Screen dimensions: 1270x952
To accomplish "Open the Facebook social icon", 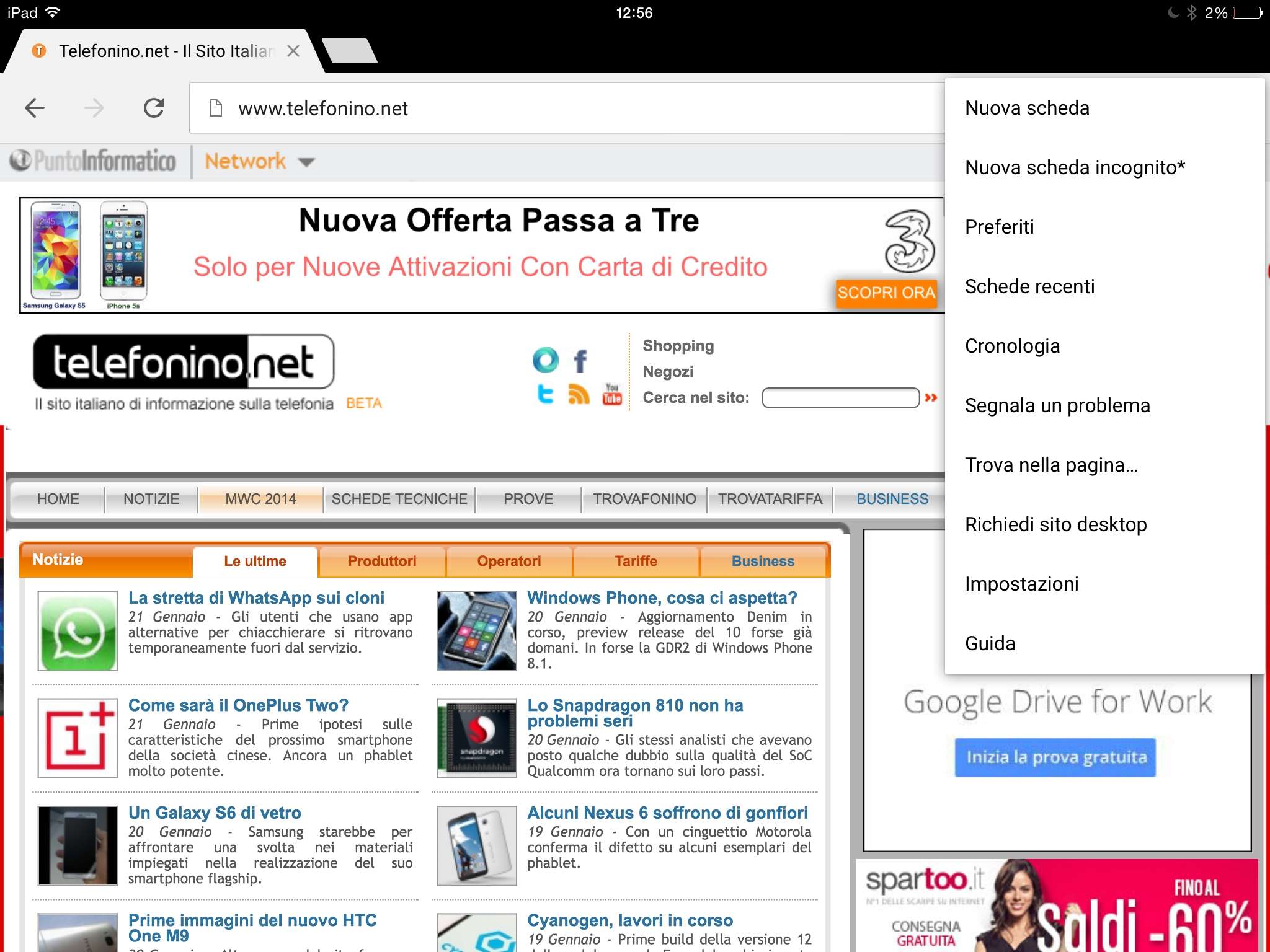I will tap(580, 361).
